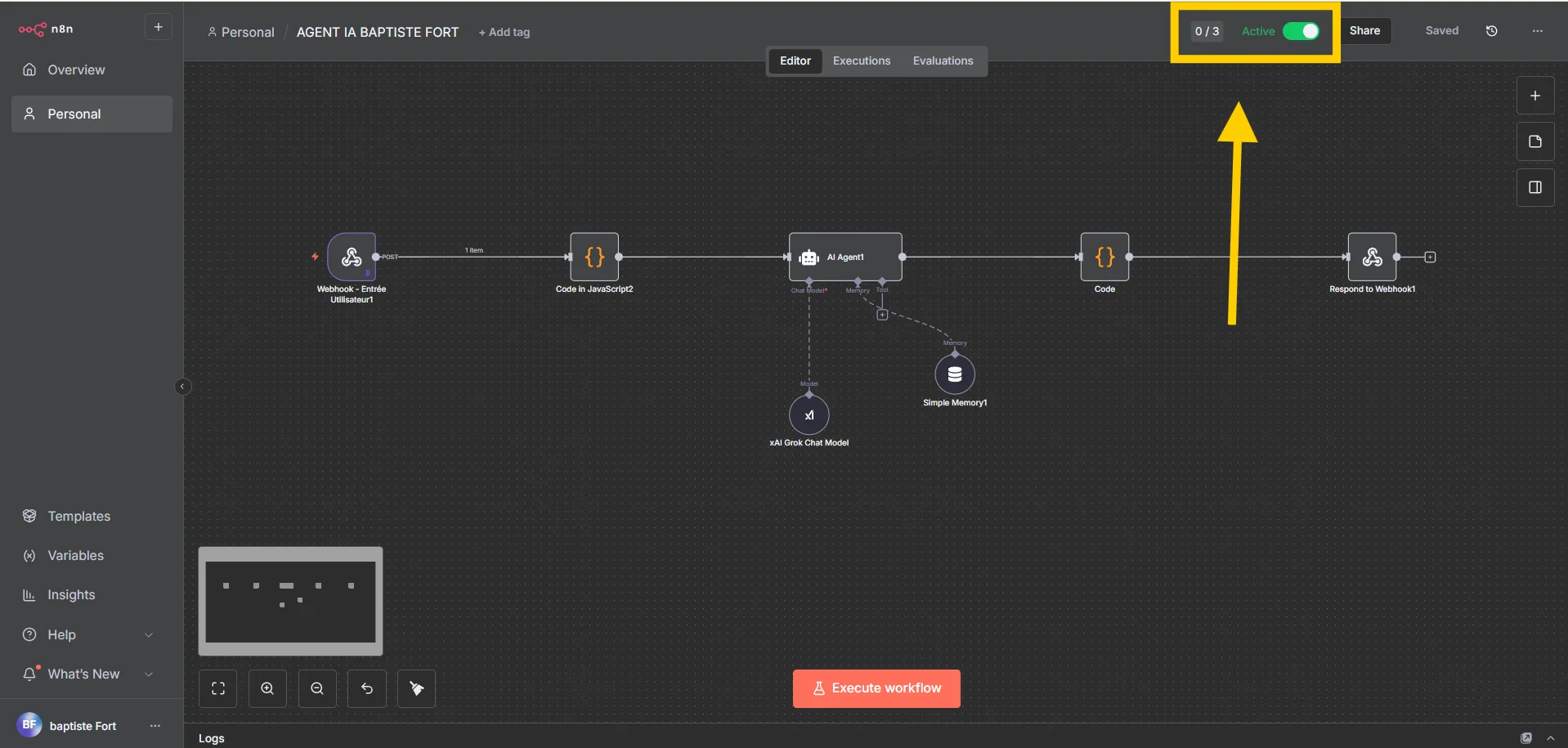Switch to the Executions tab
This screenshot has height=748, width=1568.
[x=861, y=60]
